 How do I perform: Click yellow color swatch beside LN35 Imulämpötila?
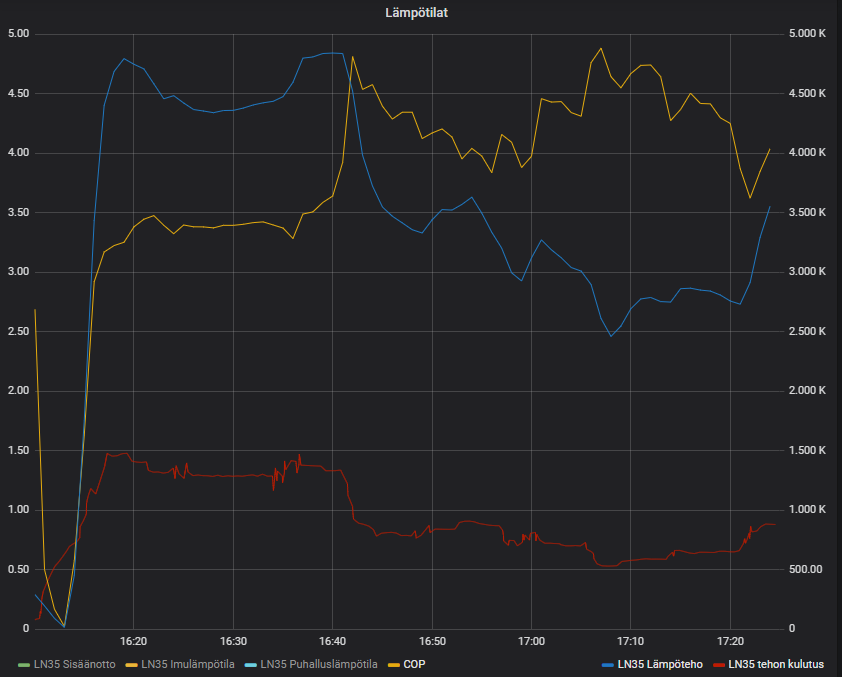coord(132,664)
